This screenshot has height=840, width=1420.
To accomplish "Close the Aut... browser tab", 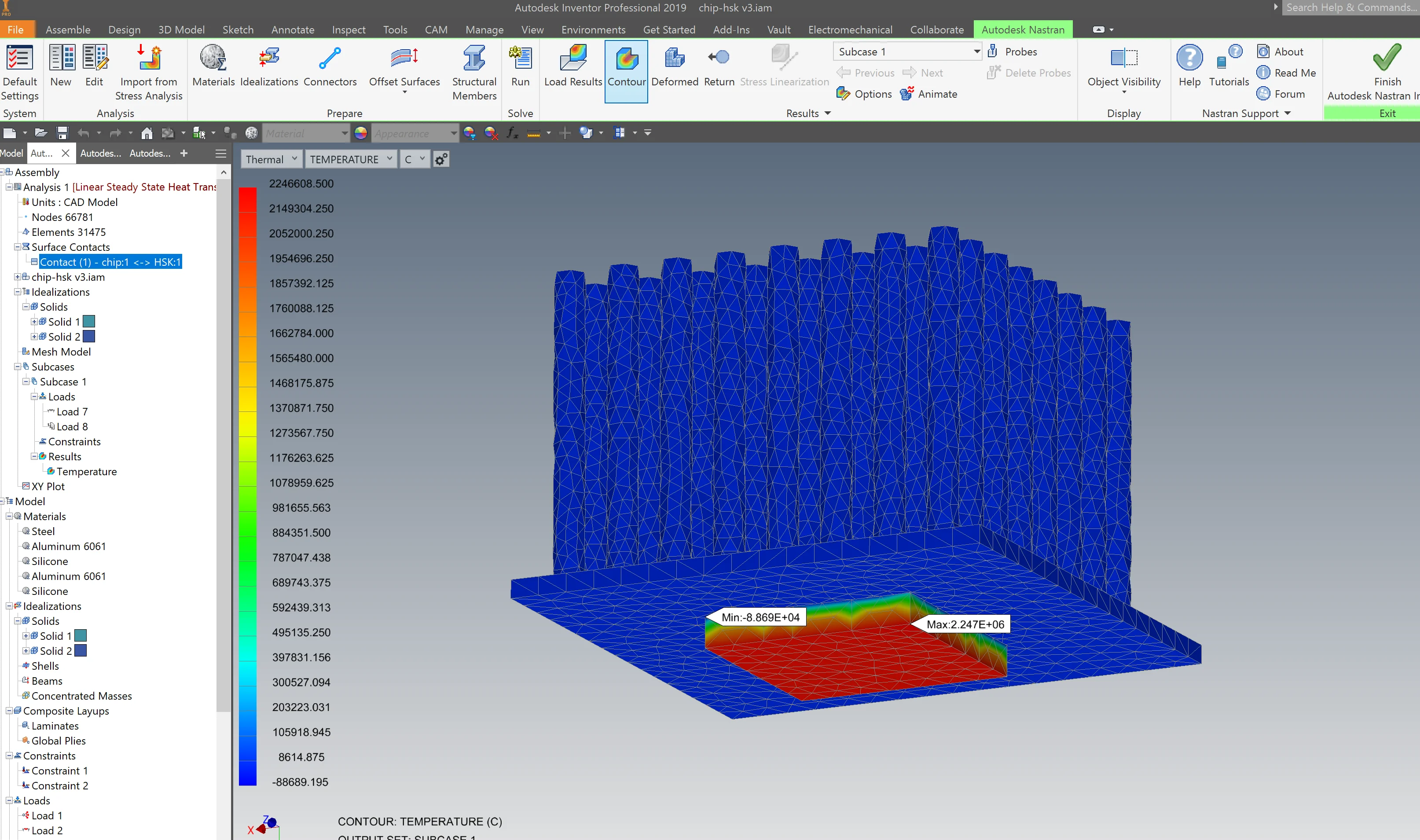I will [66, 153].
